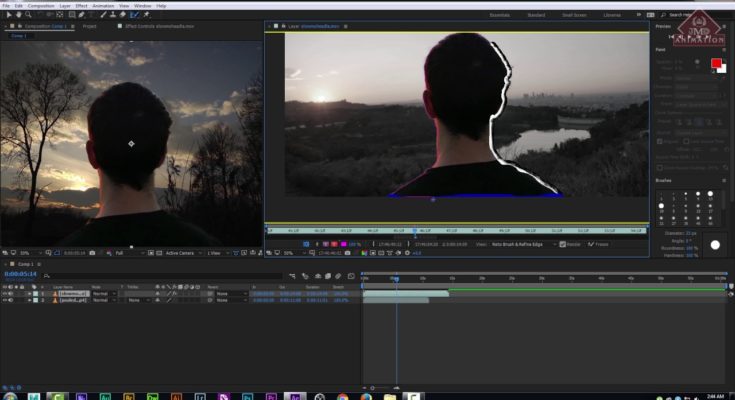Open the timeline Graph Editor

pos(351,276)
